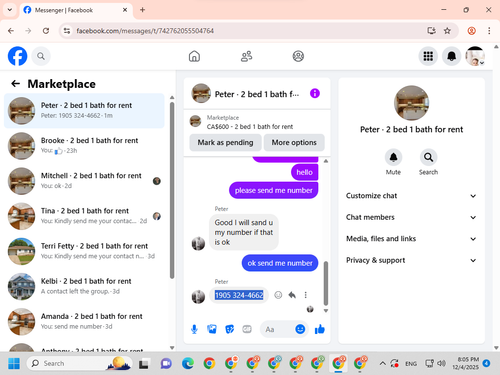This screenshot has height=375, width=500.
Task: Expand Customize chat section
Action: point(411,196)
